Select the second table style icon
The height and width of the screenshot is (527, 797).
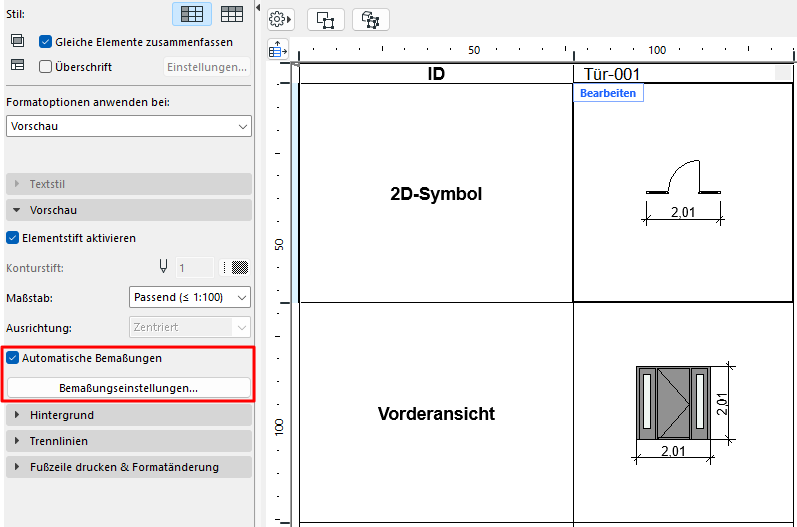click(232, 14)
